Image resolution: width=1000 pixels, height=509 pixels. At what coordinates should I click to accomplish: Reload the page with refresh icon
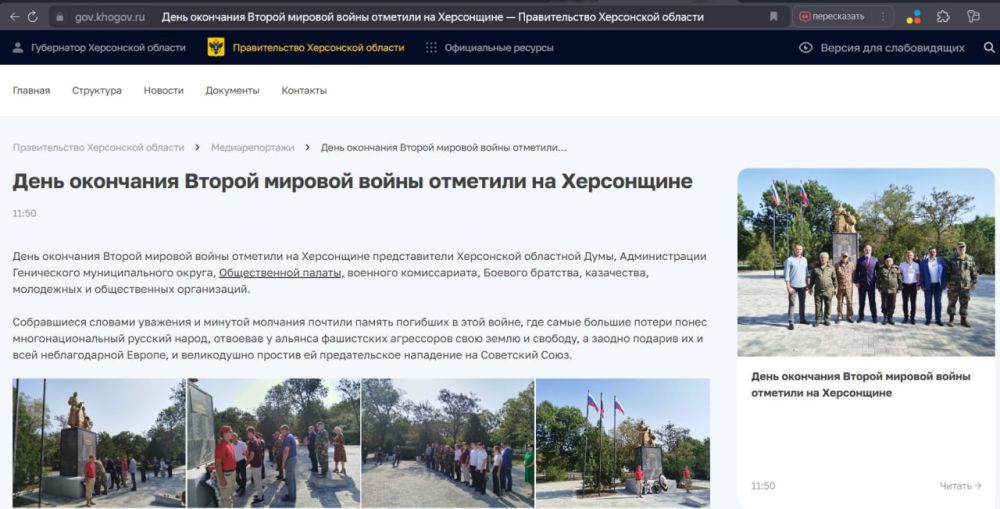pyautogui.click(x=33, y=17)
